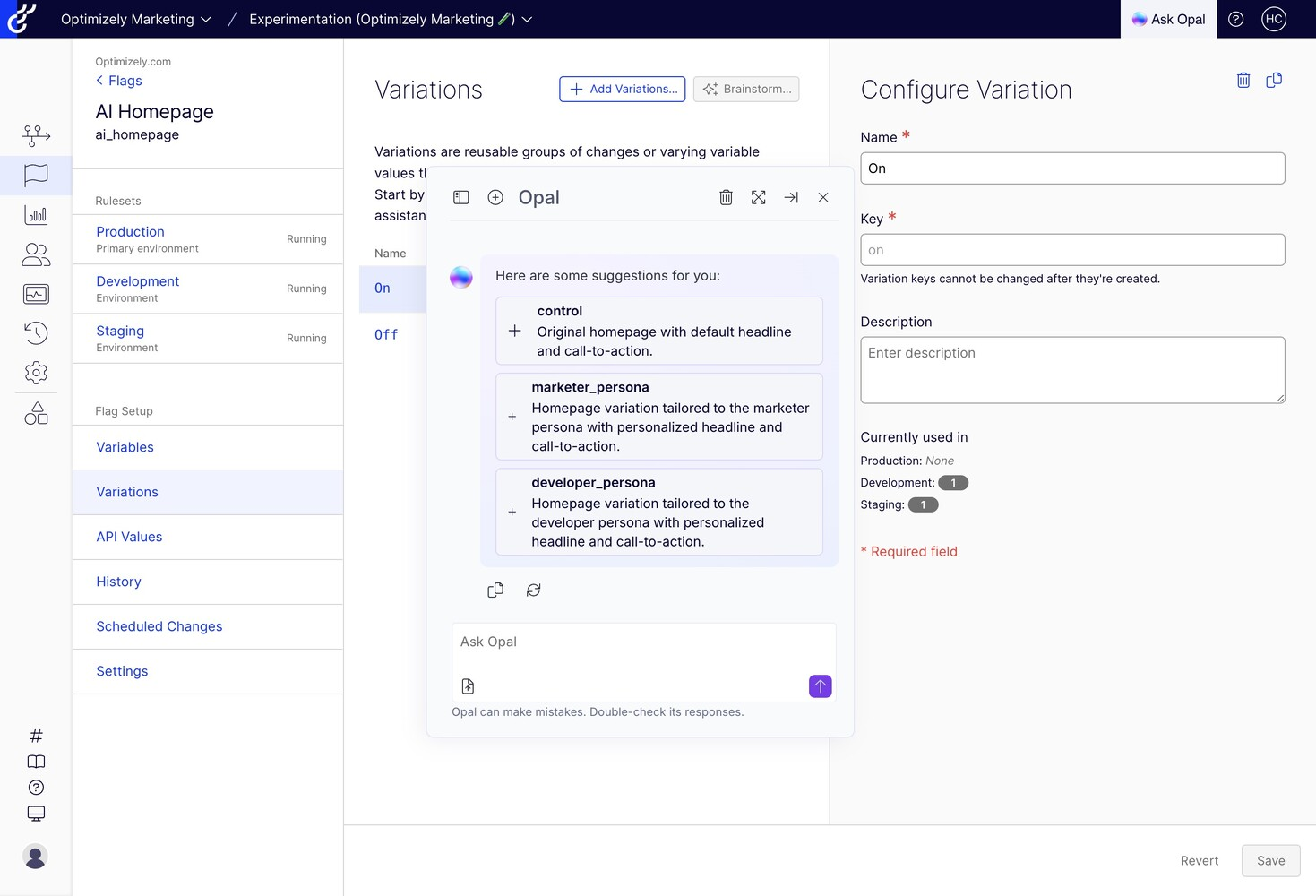
Task: Start a new Opal chat
Action: coord(495,197)
